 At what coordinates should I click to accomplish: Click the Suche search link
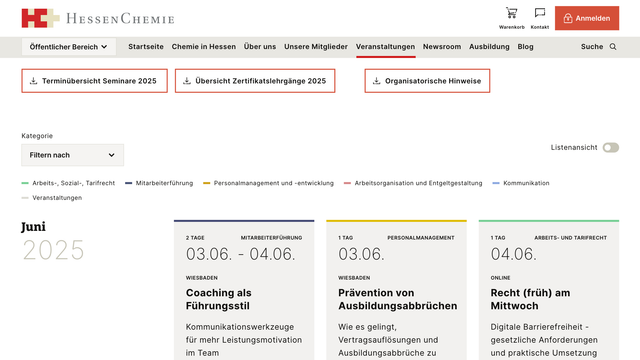point(592,47)
